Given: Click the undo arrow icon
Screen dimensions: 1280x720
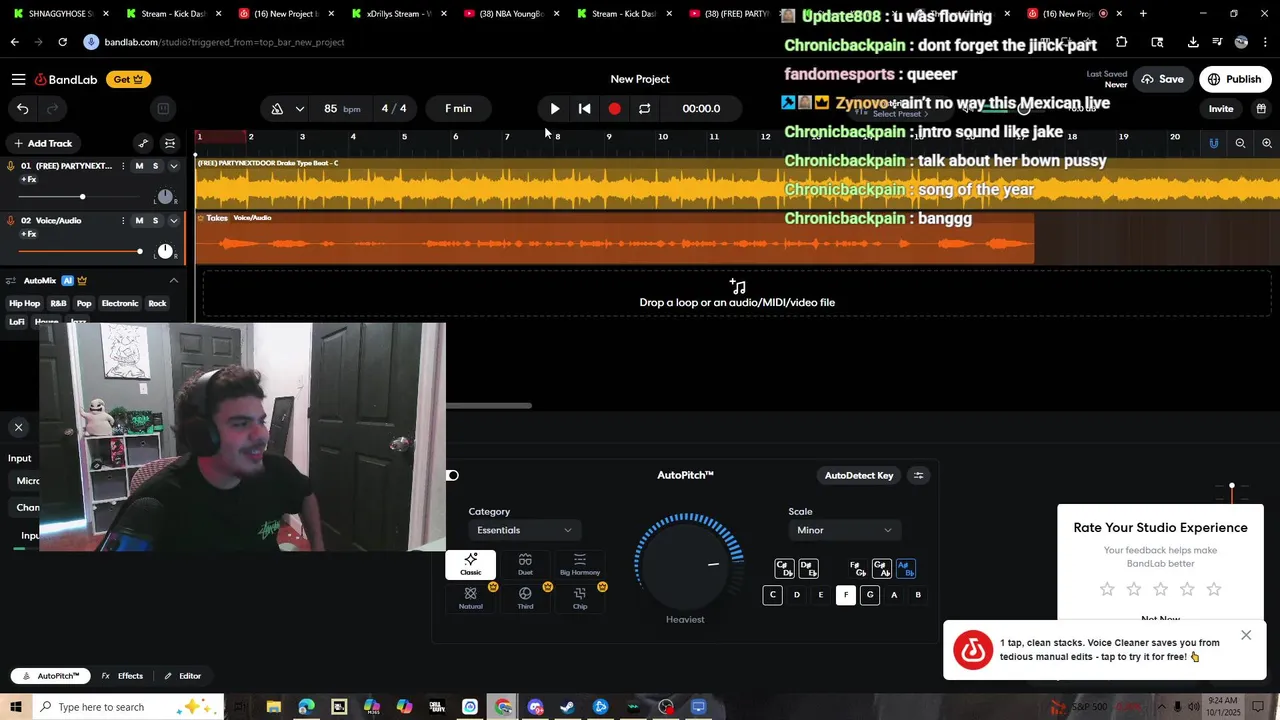Looking at the screenshot, I should point(23,108).
